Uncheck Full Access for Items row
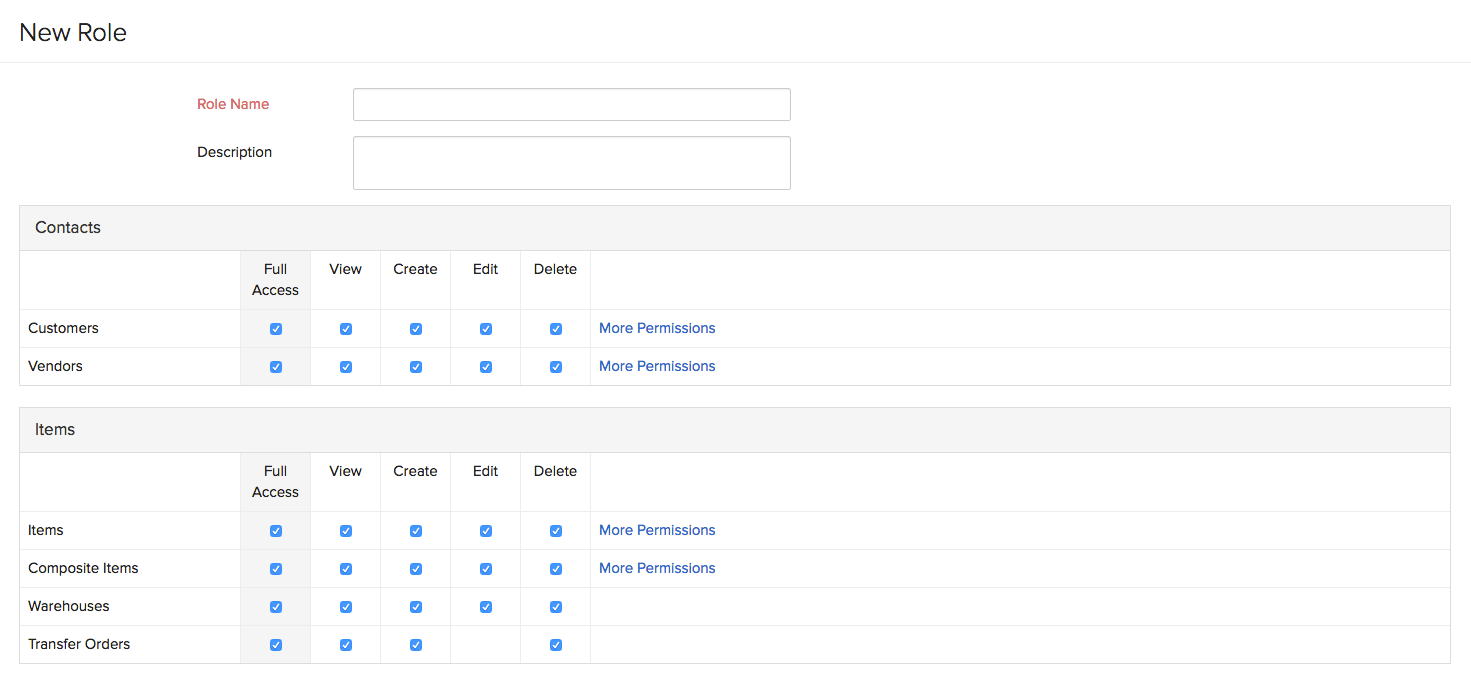 coord(276,531)
